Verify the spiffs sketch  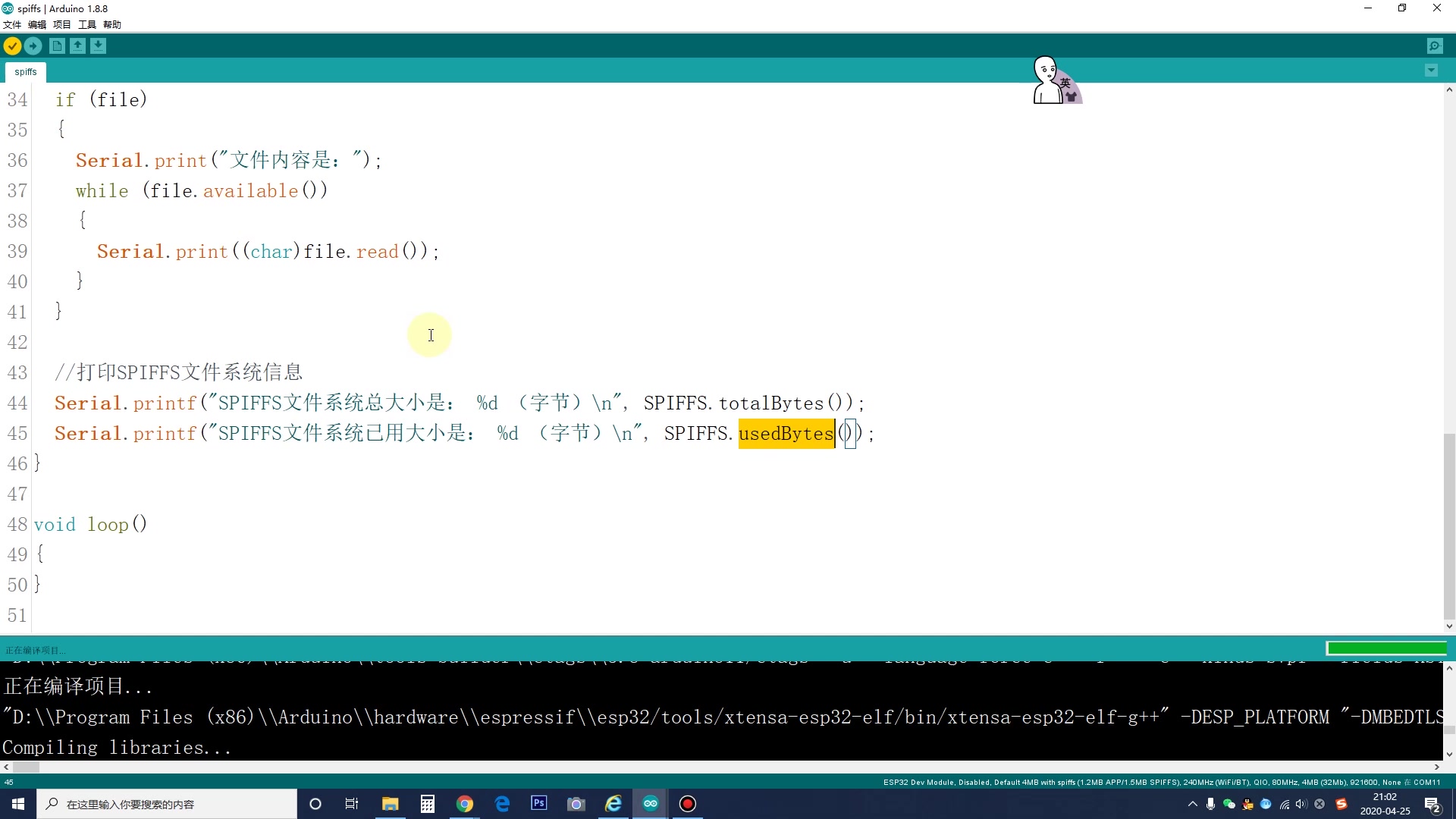[x=12, y=45]
